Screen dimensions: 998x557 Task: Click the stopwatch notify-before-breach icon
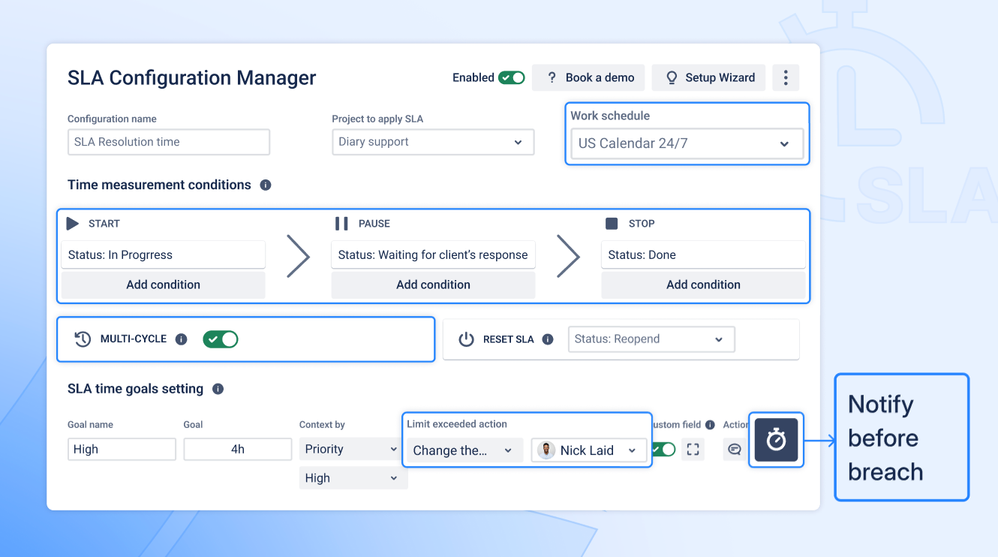776,440
